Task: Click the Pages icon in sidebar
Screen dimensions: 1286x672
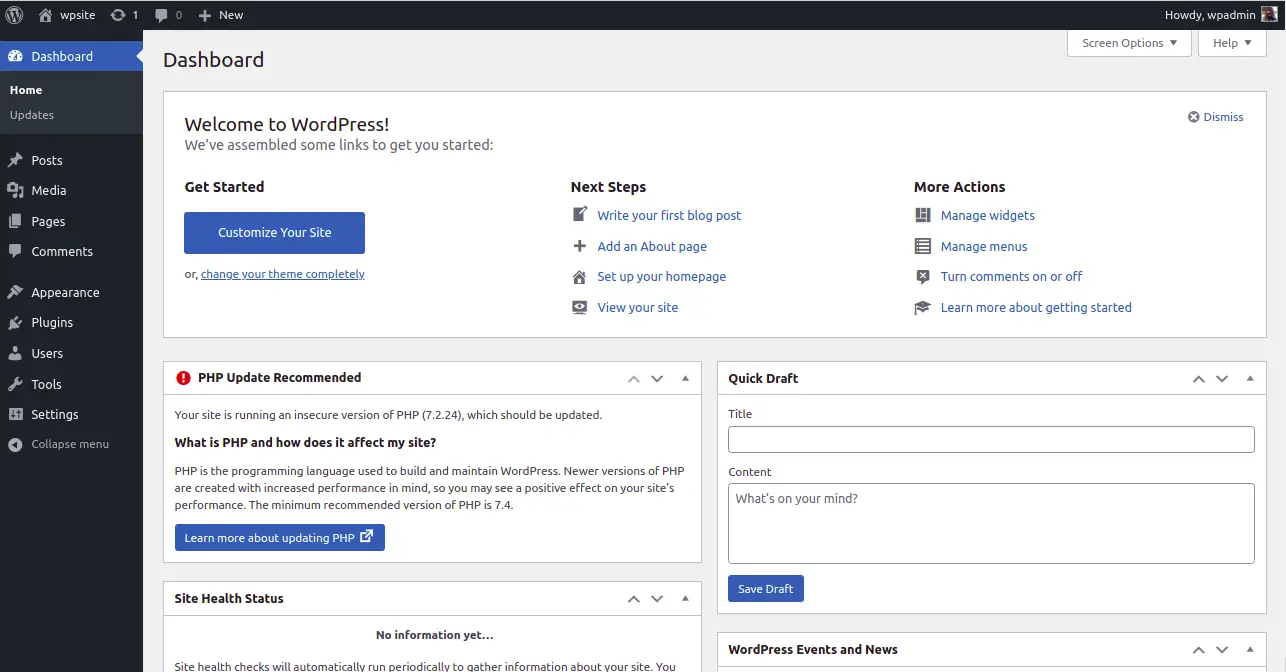Action: click(15, 221)
